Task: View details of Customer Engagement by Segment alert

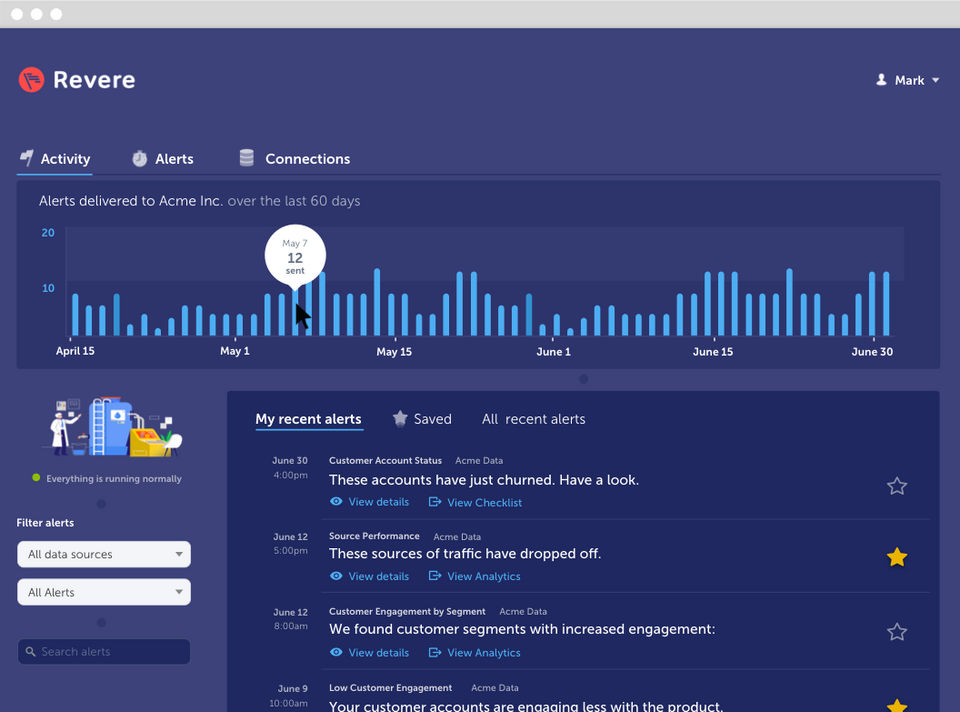Action: click(369, 653)
